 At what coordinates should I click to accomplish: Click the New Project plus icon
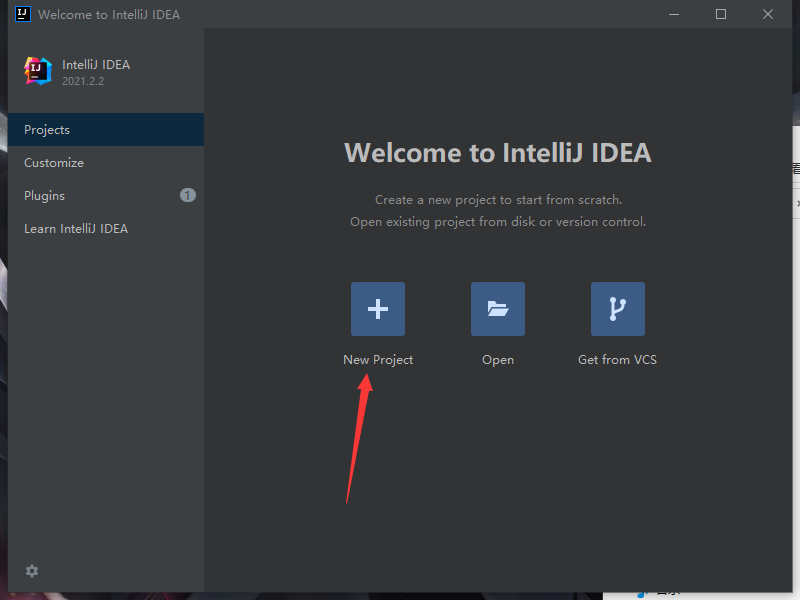(378, 309)
